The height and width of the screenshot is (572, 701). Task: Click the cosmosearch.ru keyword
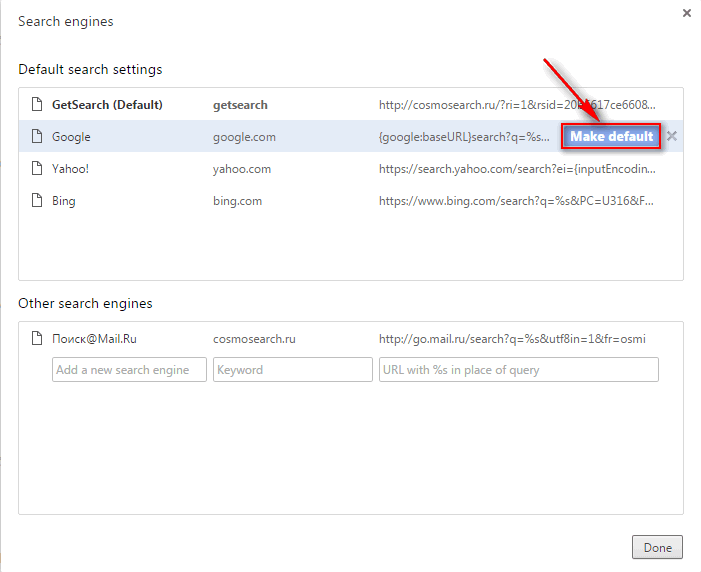click(254, 339)
